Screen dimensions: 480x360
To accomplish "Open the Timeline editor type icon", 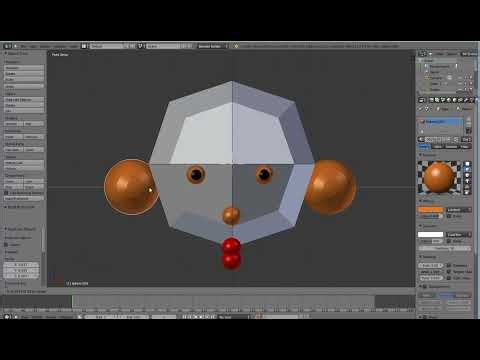I will (x=7, y=316).
